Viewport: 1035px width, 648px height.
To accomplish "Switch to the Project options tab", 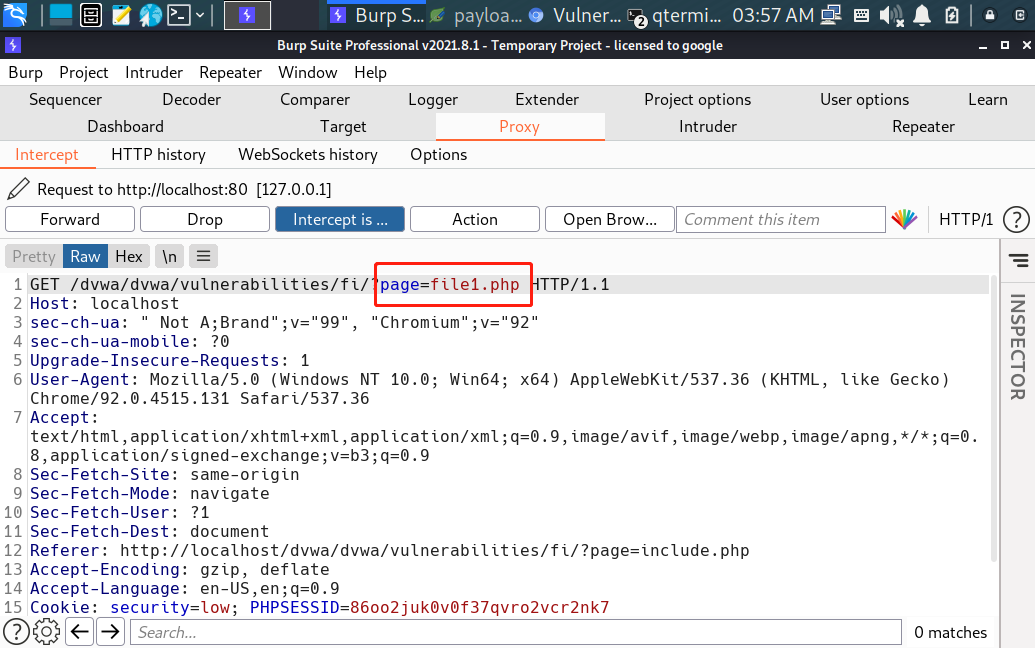I will click(x=698, y=100).
